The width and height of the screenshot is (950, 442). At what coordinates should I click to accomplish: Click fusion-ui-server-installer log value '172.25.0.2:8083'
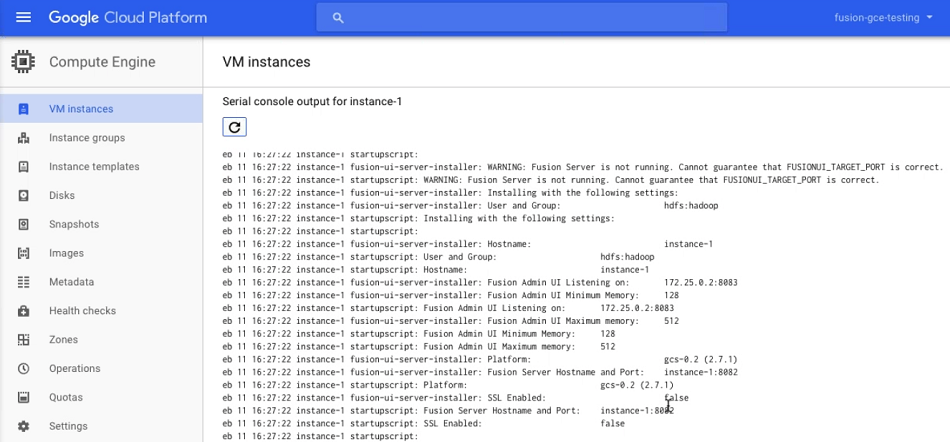701,283
